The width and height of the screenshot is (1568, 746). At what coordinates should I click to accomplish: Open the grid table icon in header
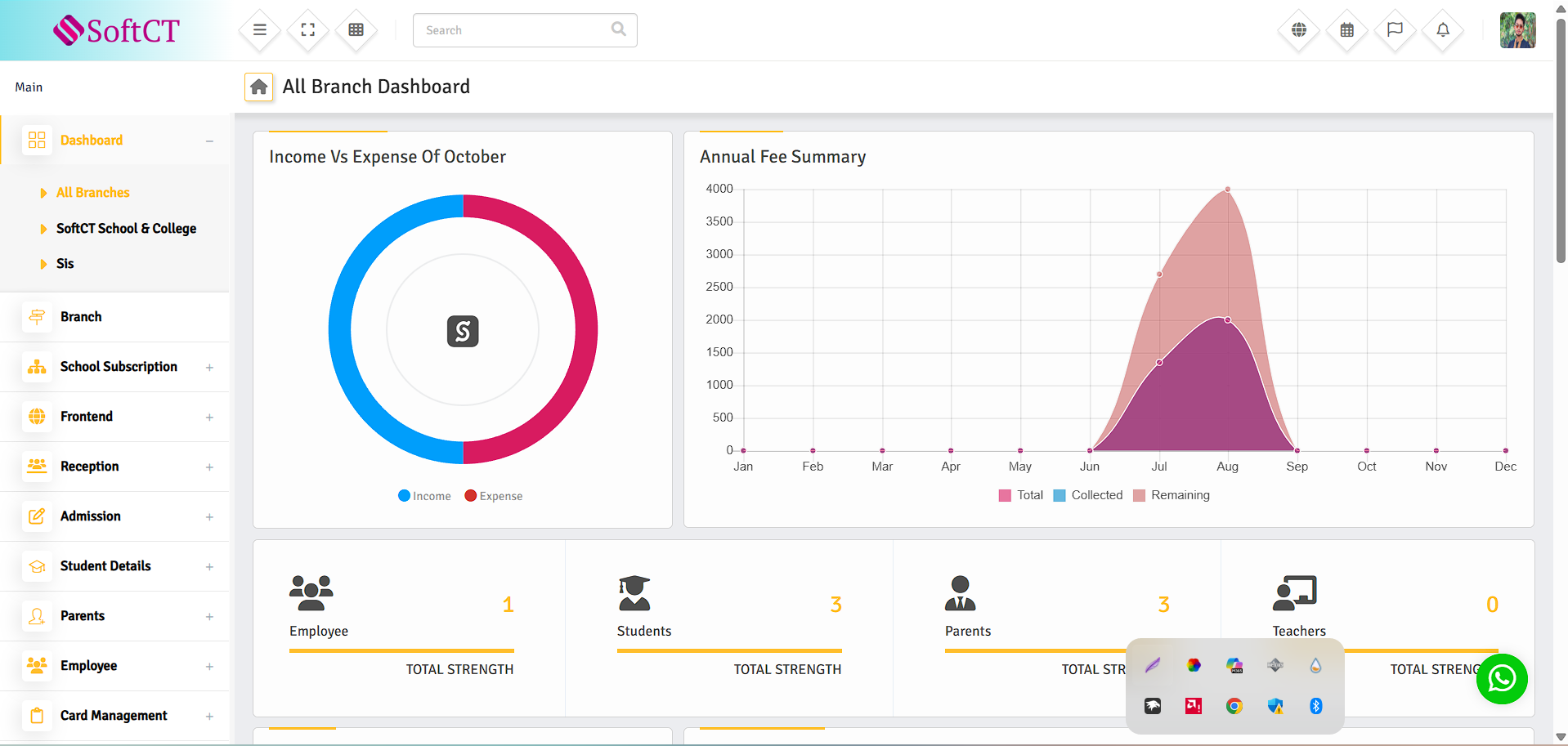tap(356, 30)
